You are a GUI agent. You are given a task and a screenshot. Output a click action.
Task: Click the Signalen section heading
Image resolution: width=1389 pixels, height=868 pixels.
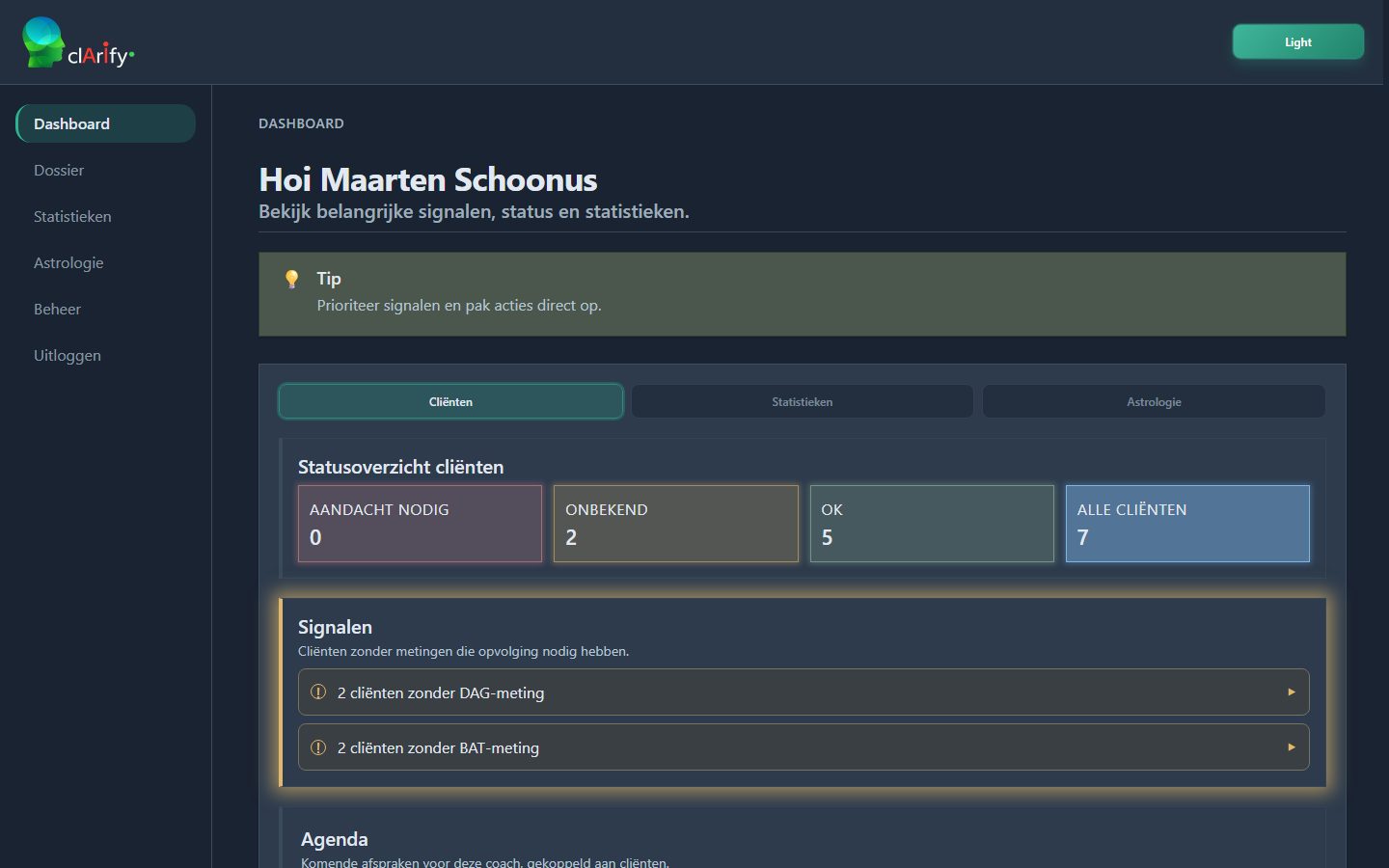pyautogui.click(x=335, y=627)
